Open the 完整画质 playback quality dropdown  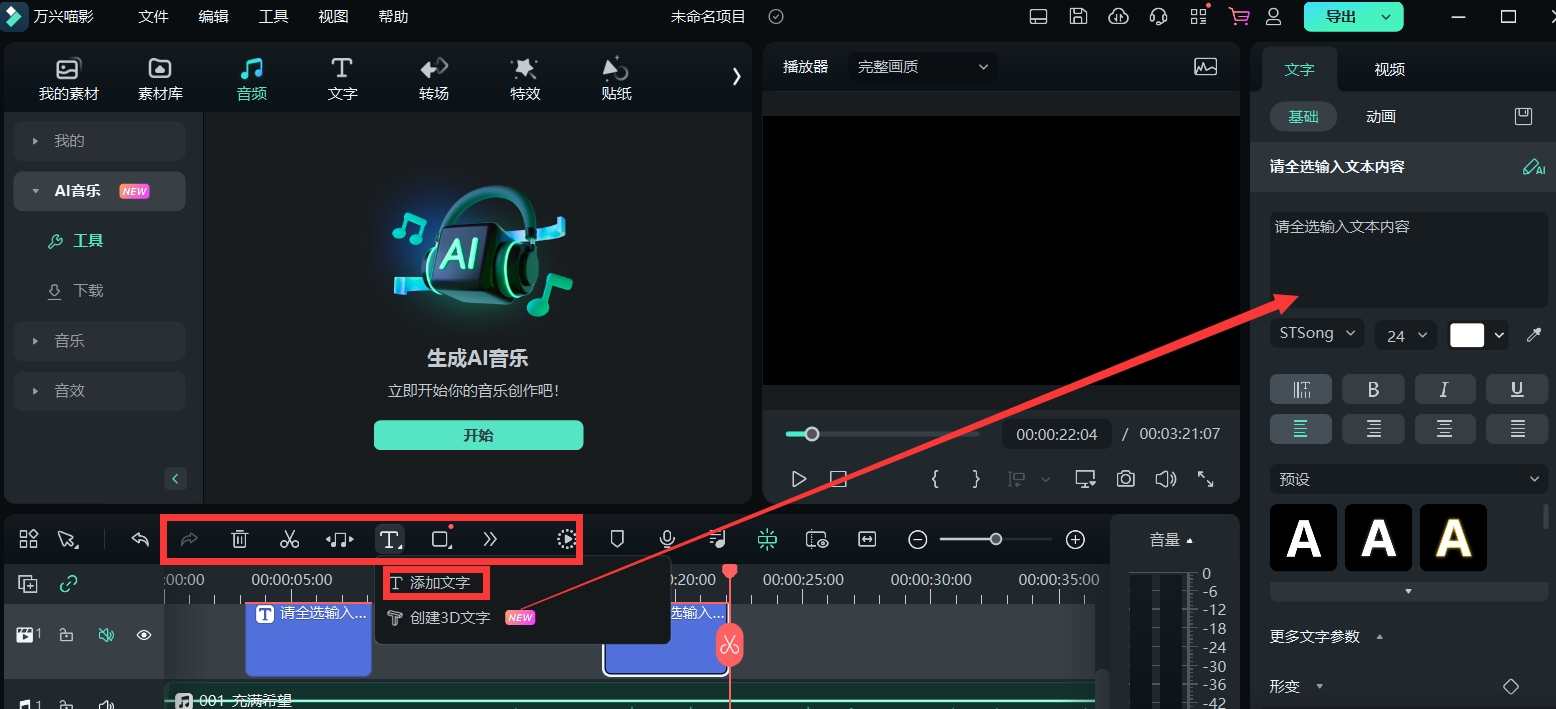(x=921, y=66)
